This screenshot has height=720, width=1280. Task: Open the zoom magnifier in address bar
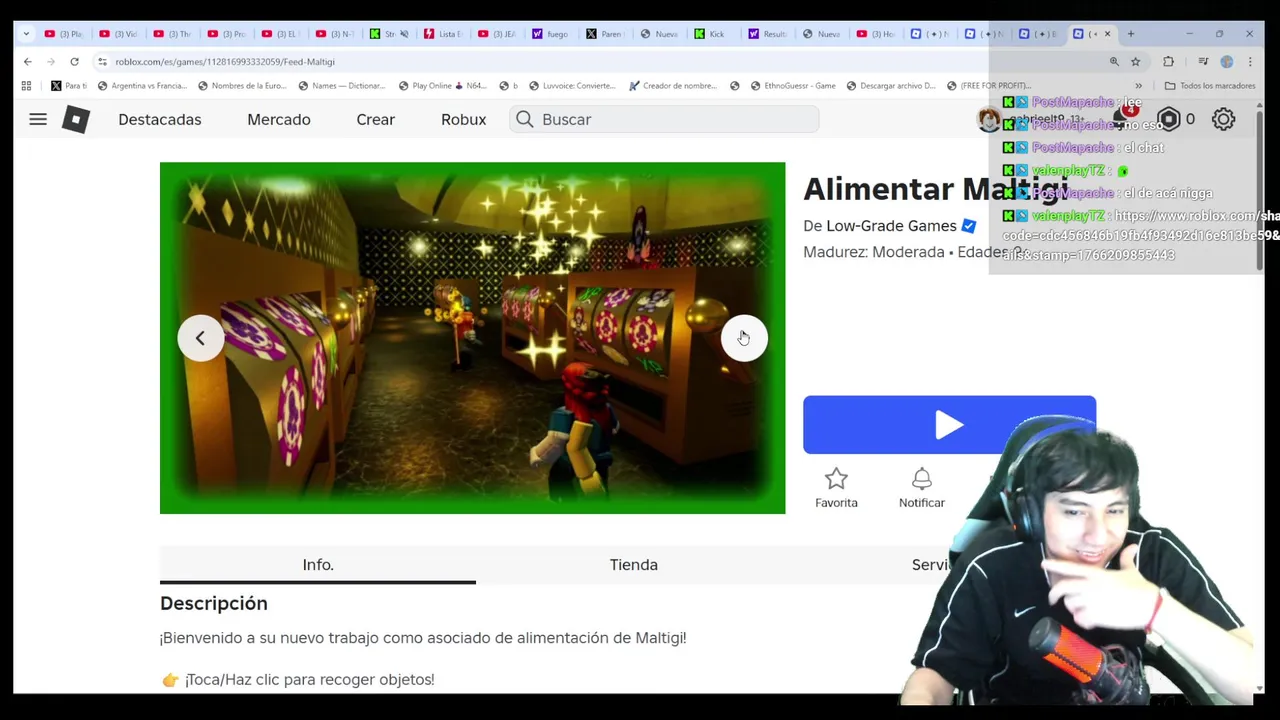click(x=1114, y=61)
